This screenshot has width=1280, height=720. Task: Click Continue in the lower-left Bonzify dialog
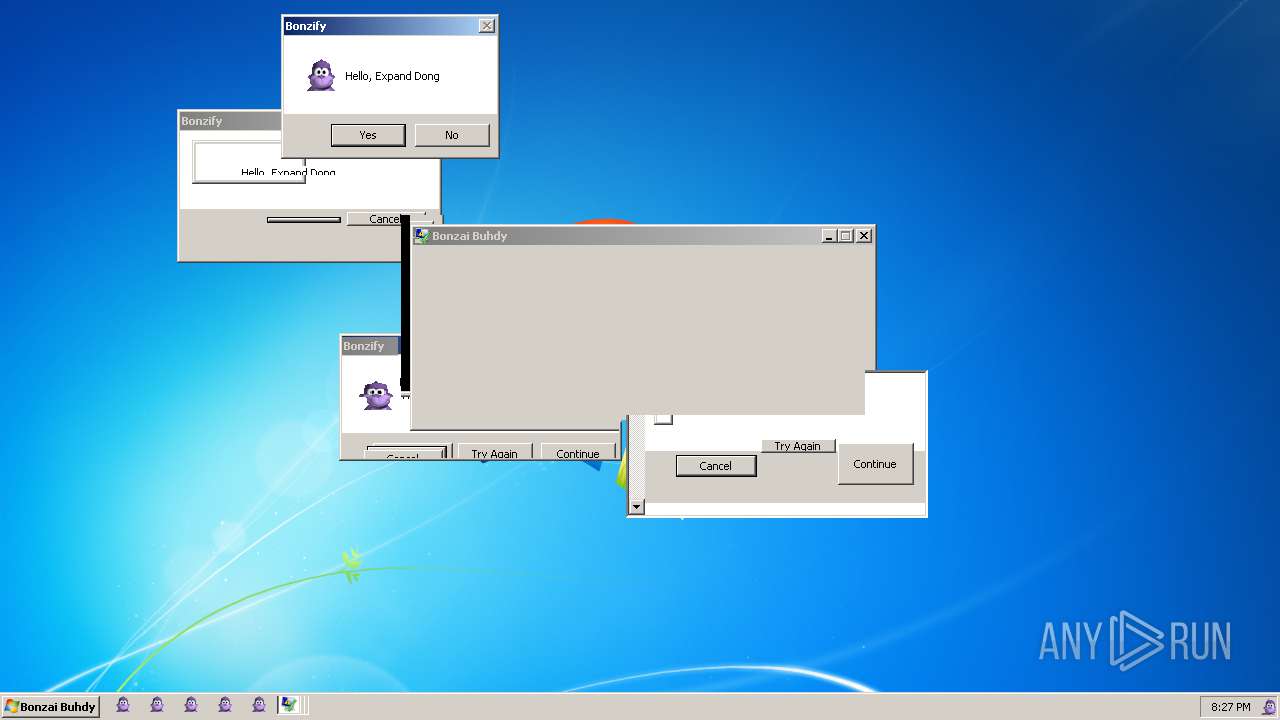[x=578, y=452]
